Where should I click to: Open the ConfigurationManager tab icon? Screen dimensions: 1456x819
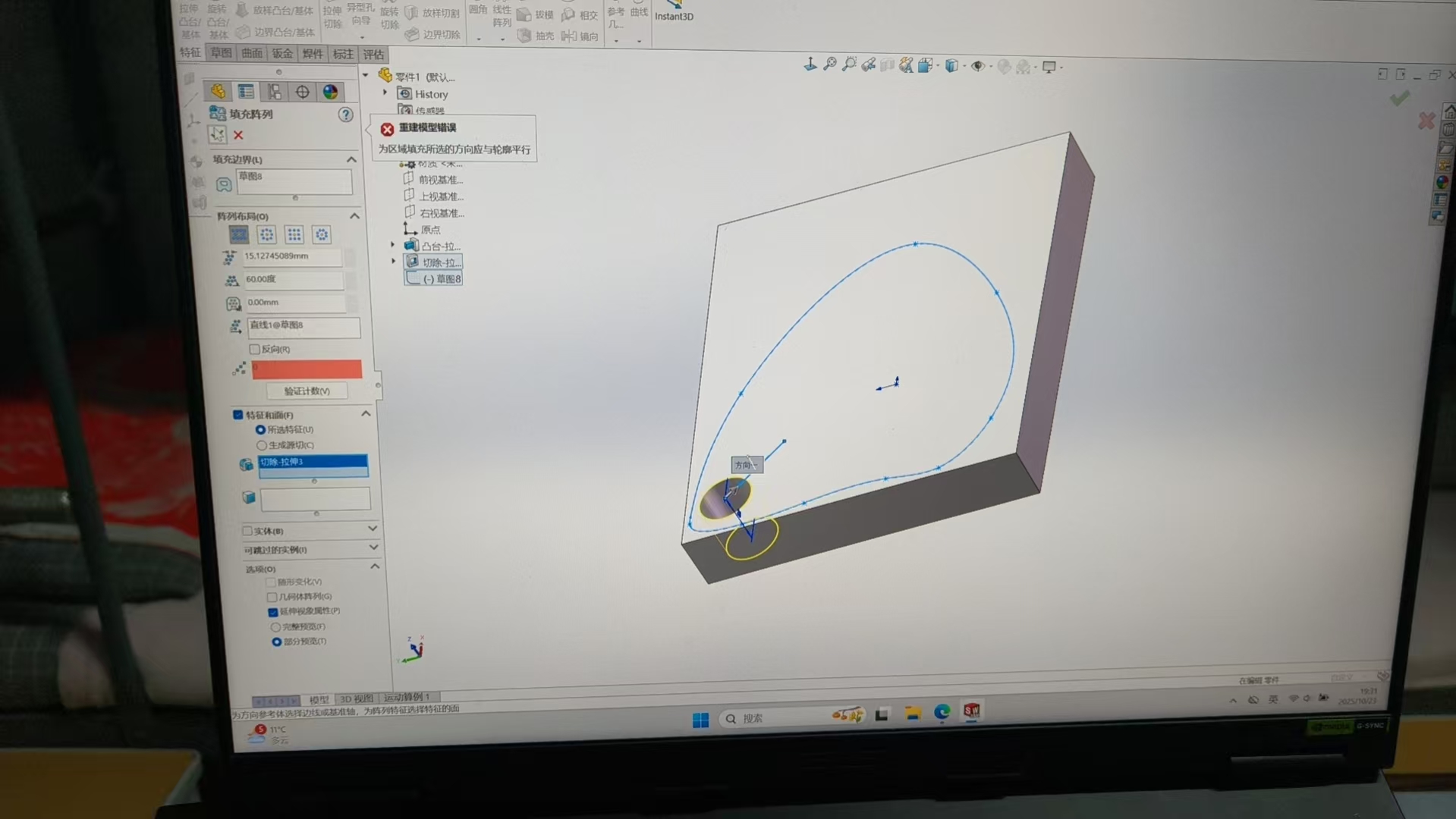[274, 92]
